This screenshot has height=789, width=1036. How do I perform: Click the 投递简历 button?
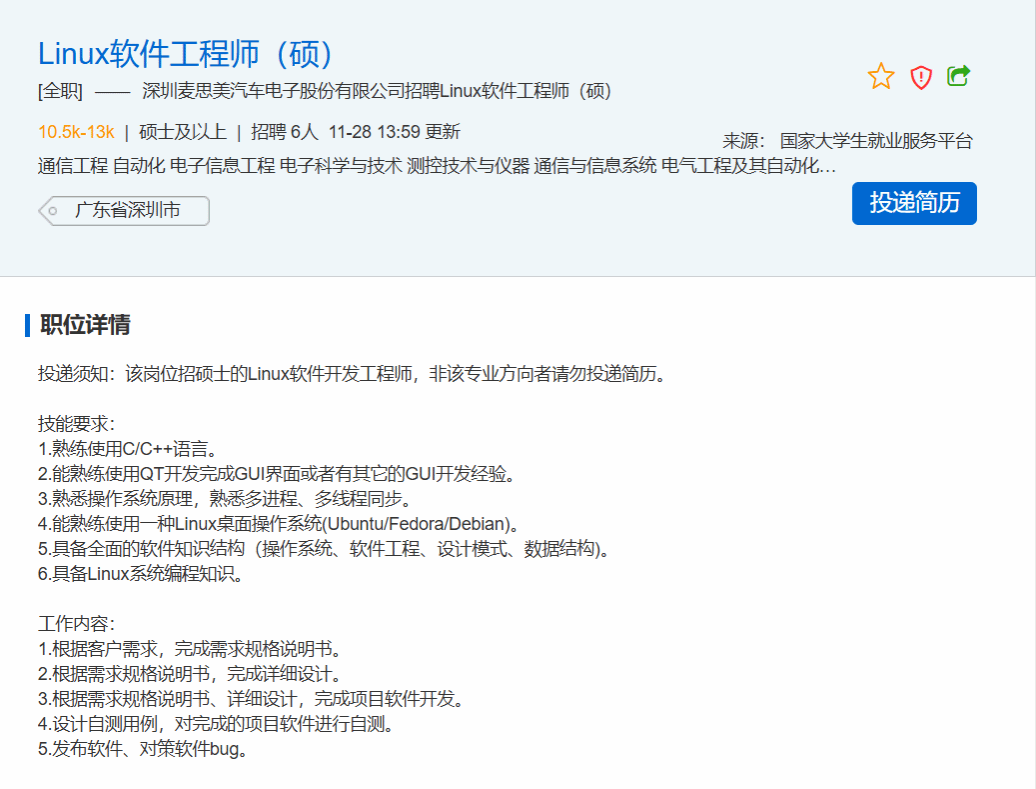point(914,203)
